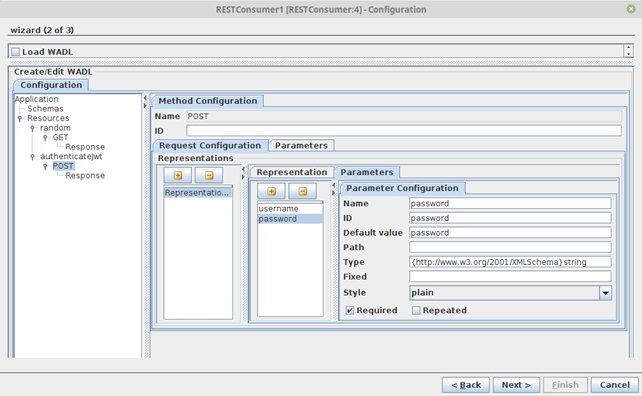The image size is (642, 396).
Task: Collapse the Resources tree node
Action: 20,118
